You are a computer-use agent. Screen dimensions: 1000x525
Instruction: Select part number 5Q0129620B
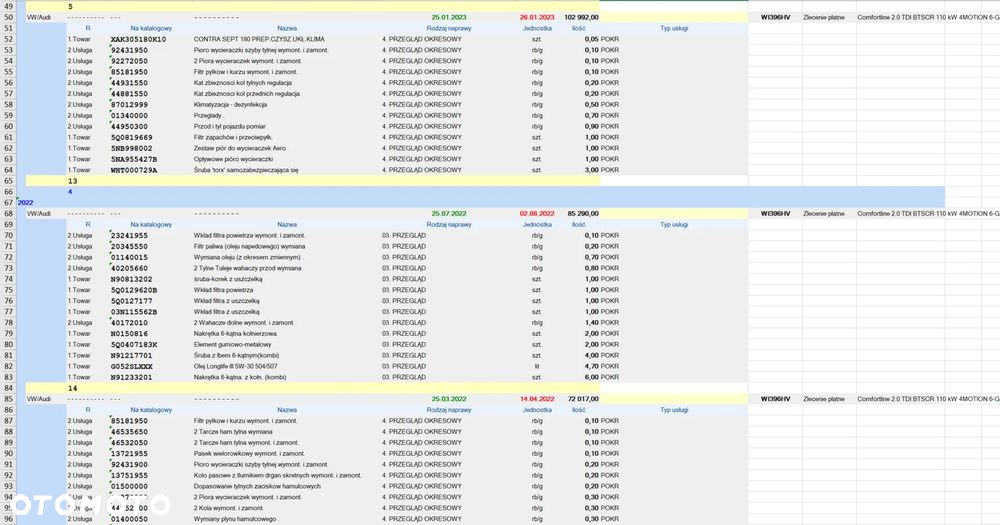134,290
